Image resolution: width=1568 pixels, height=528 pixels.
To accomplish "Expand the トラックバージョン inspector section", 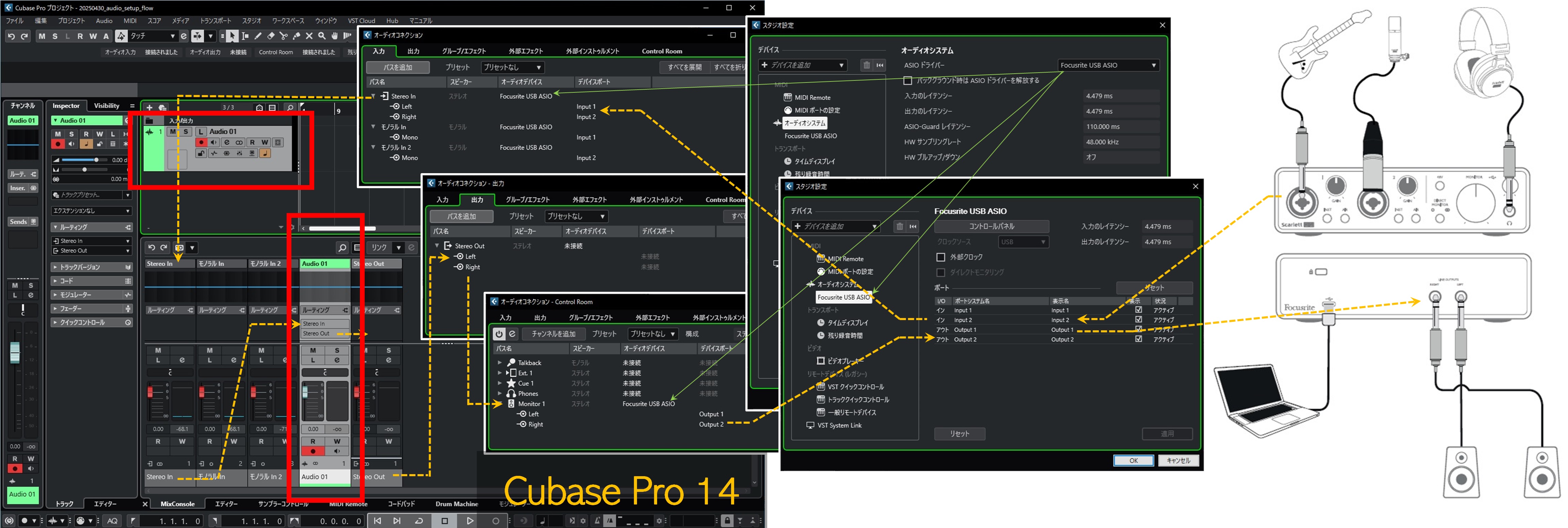I will [x=91, y=267].
